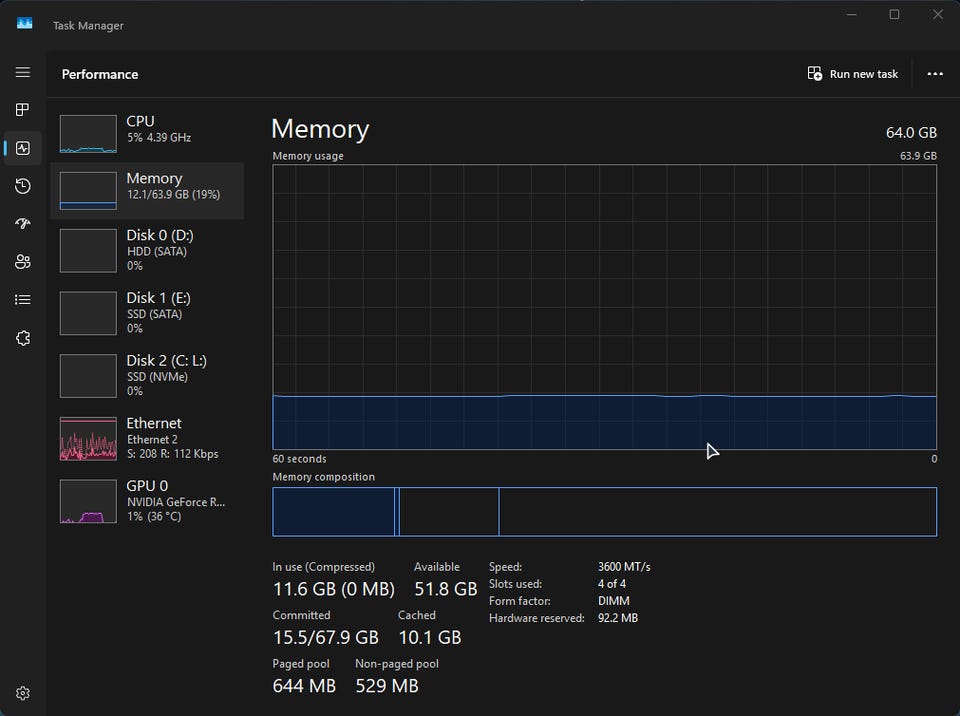The image size is (960, 716).
Task: Open the App history page icon
Action: [23, 186]
